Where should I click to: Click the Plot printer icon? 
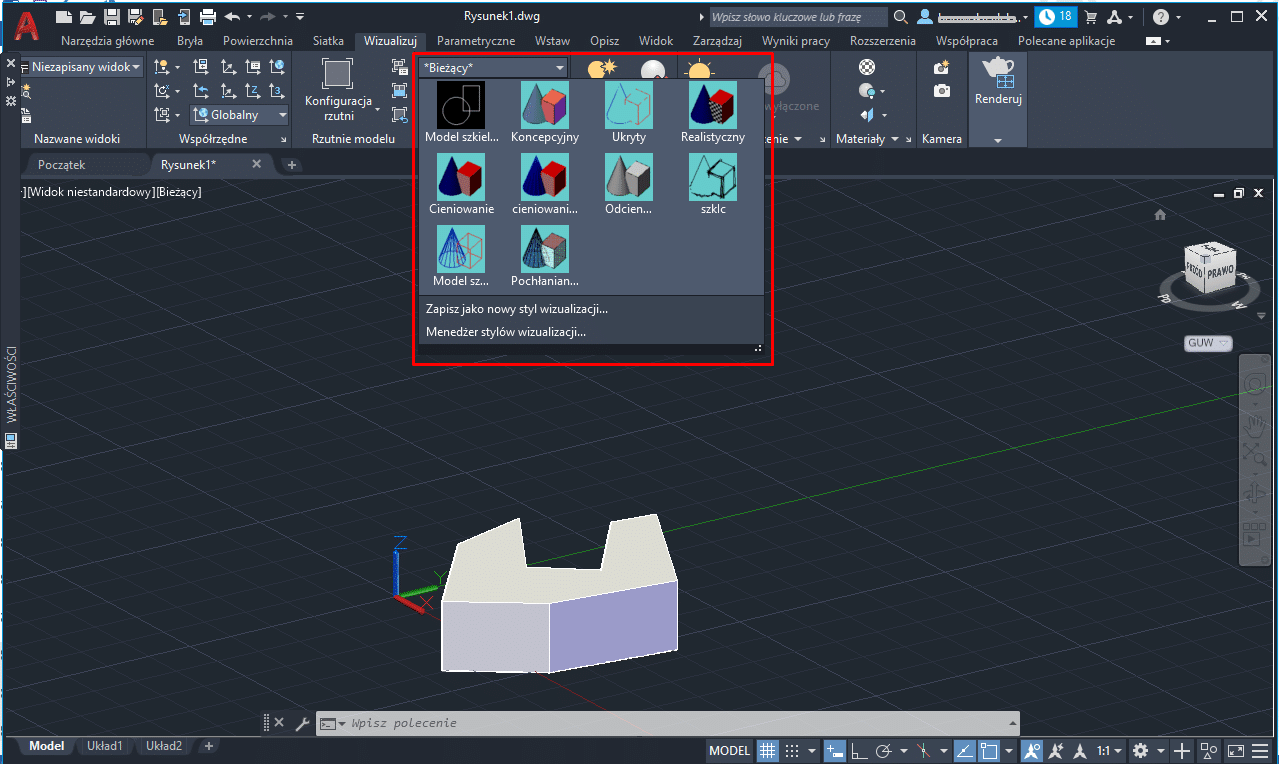pos(208,17)
